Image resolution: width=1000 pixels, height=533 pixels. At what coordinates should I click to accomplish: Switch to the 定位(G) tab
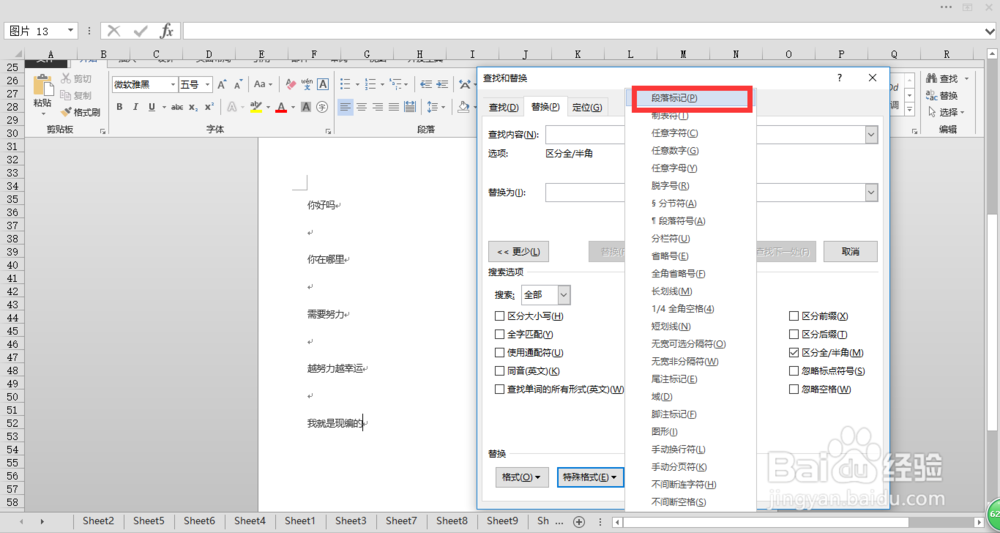pos(587,107)
